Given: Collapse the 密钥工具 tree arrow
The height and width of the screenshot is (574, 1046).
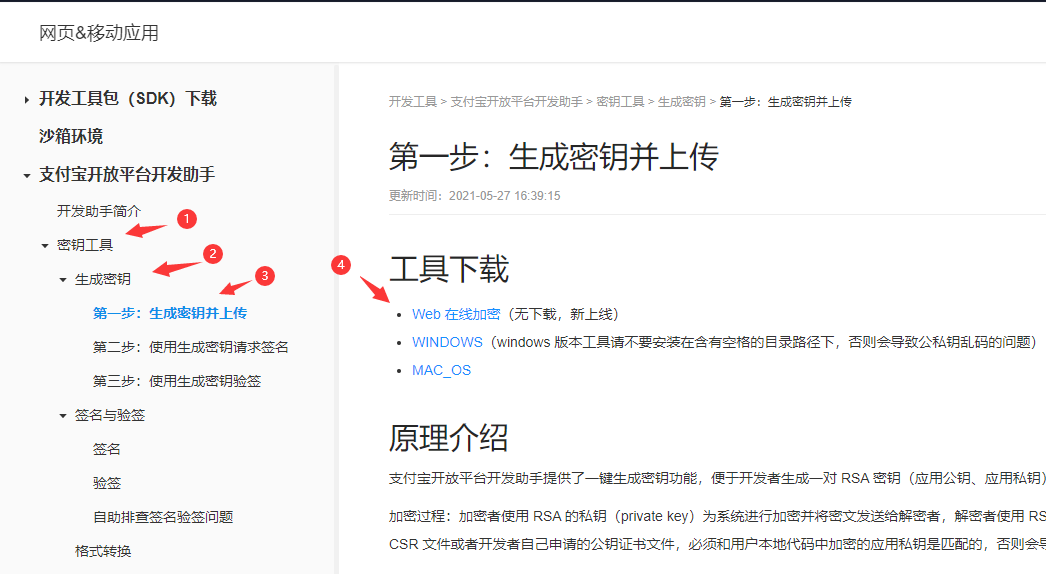Looking at the screenshot, I should pyautogui.click(x=44, y=245).
